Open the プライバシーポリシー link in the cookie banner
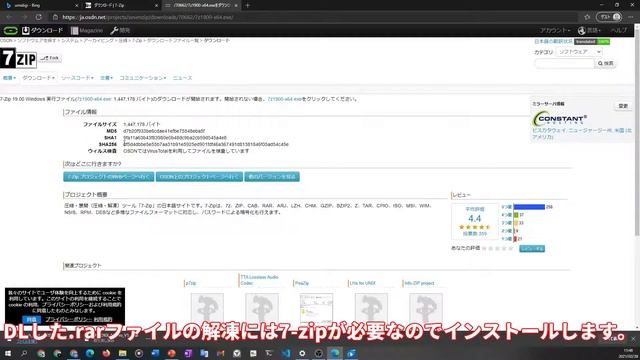This screenshot has width=640, height=360. click(x=69, y=320)
